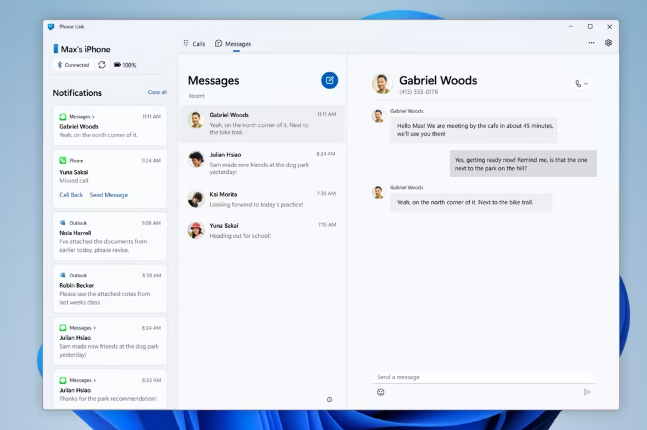Viewport: 647px width, 430px height.
Task: Maximize the Phone Link window
Action: tap(590, 26)
